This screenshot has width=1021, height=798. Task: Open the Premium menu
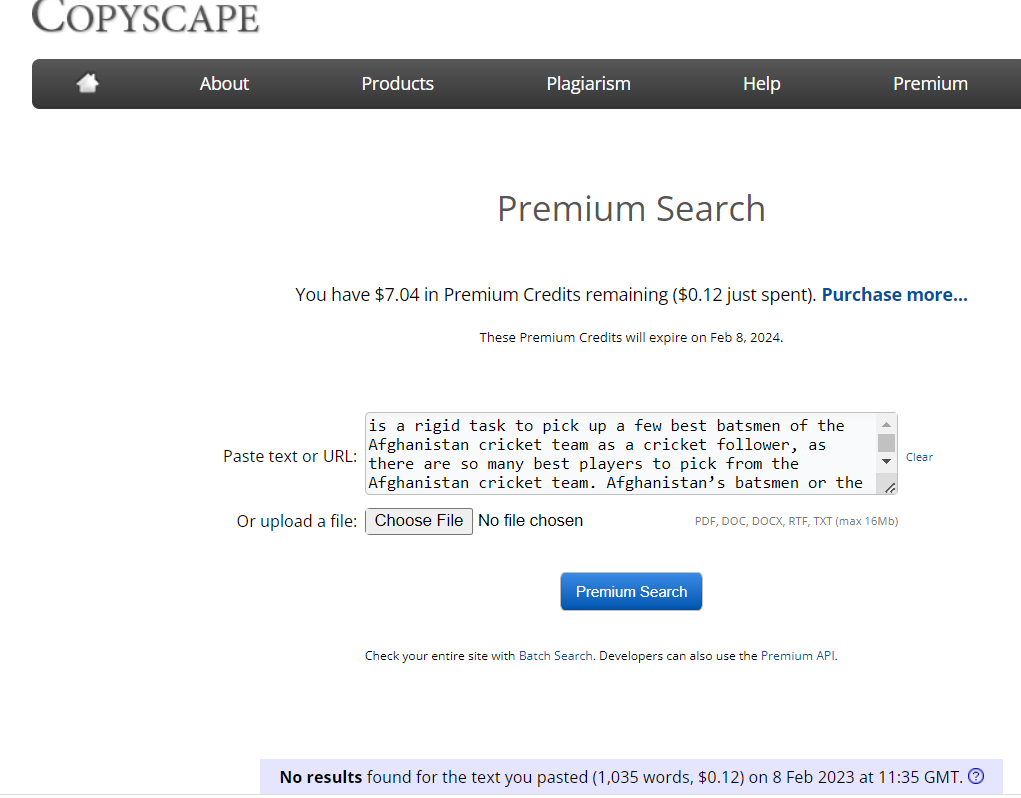tap(930, 83)
